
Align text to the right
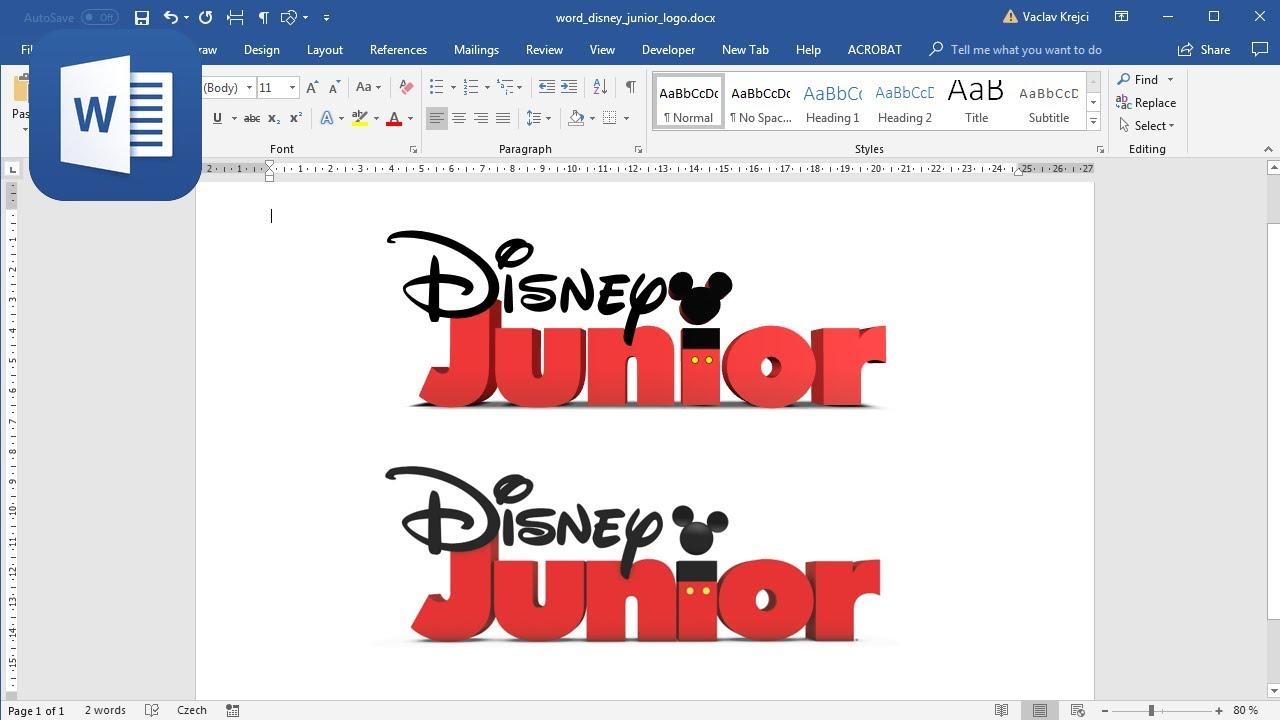click(481, 118)
